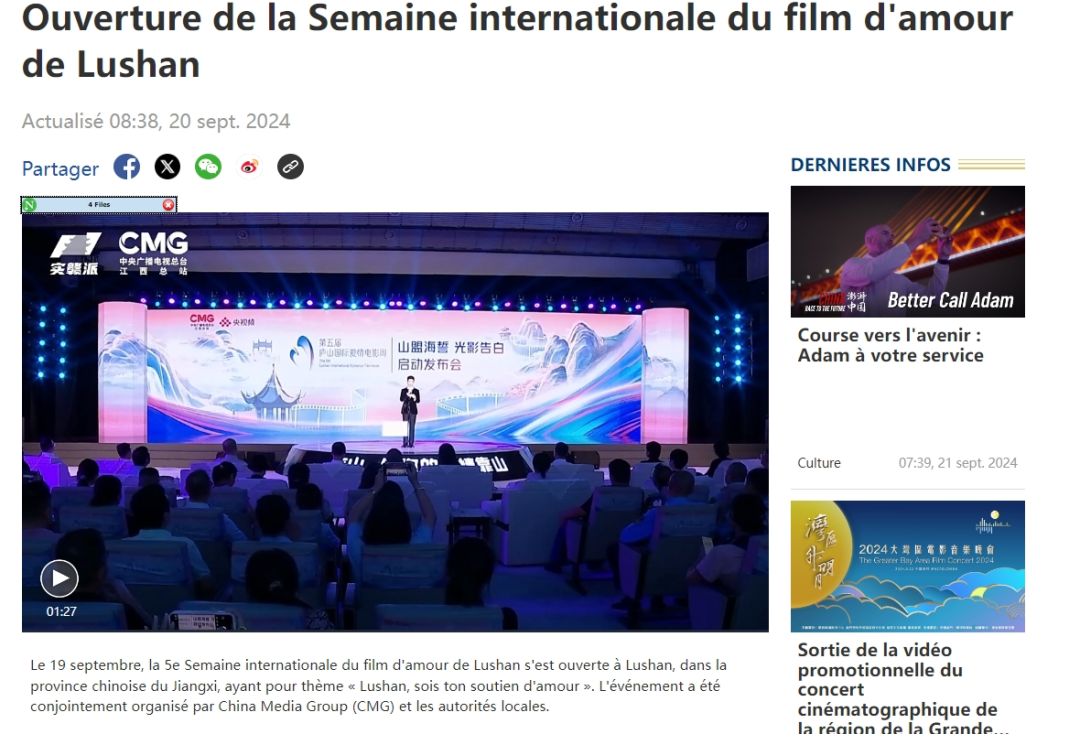The height and width of the screenshot is (734, 1080).
Task: Click the Ouverture de la Semaine internationale headline
Action: point(517,41)
